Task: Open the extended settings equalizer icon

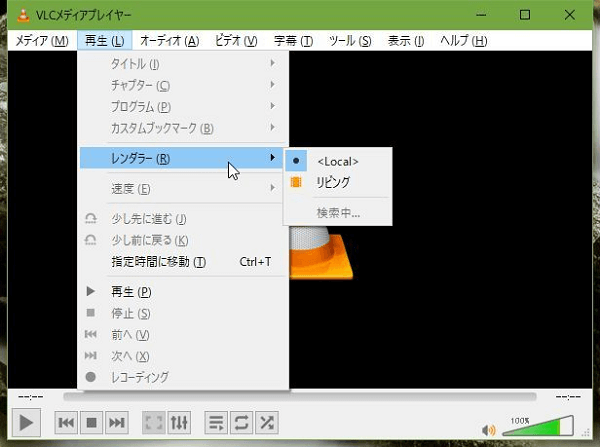Action: pyautogui.click(x=179, y=423)
